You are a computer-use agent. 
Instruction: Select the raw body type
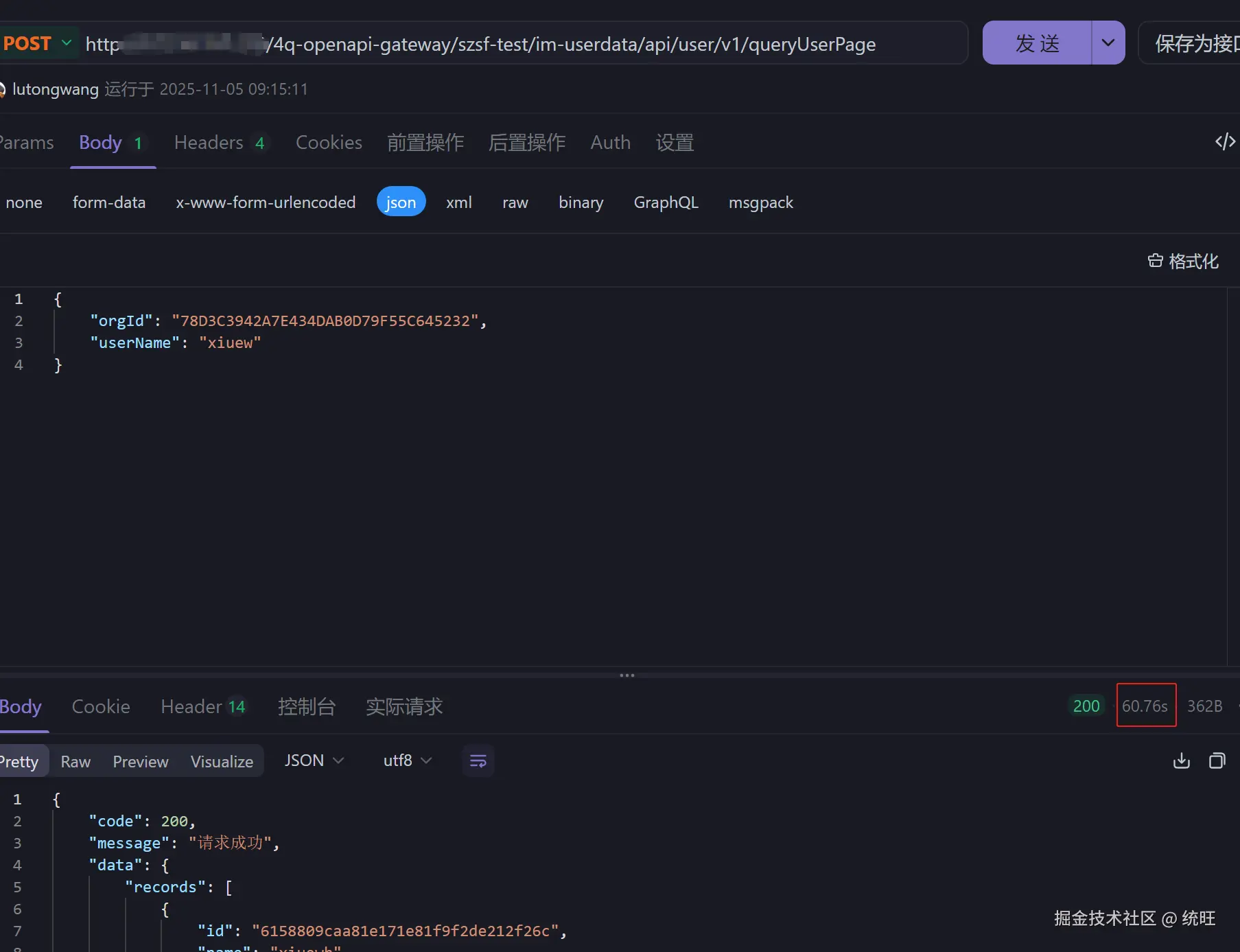click(x=515, y=202)
